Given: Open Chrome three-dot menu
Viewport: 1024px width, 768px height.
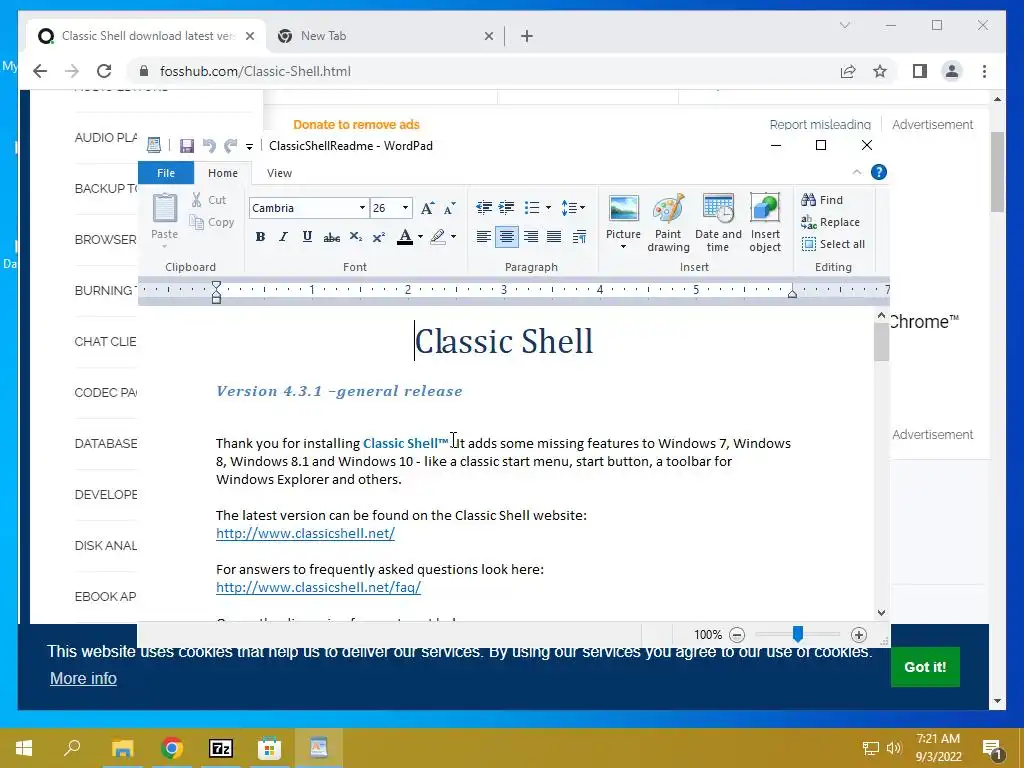Looking at the screenshot, I should click(984, 71).
